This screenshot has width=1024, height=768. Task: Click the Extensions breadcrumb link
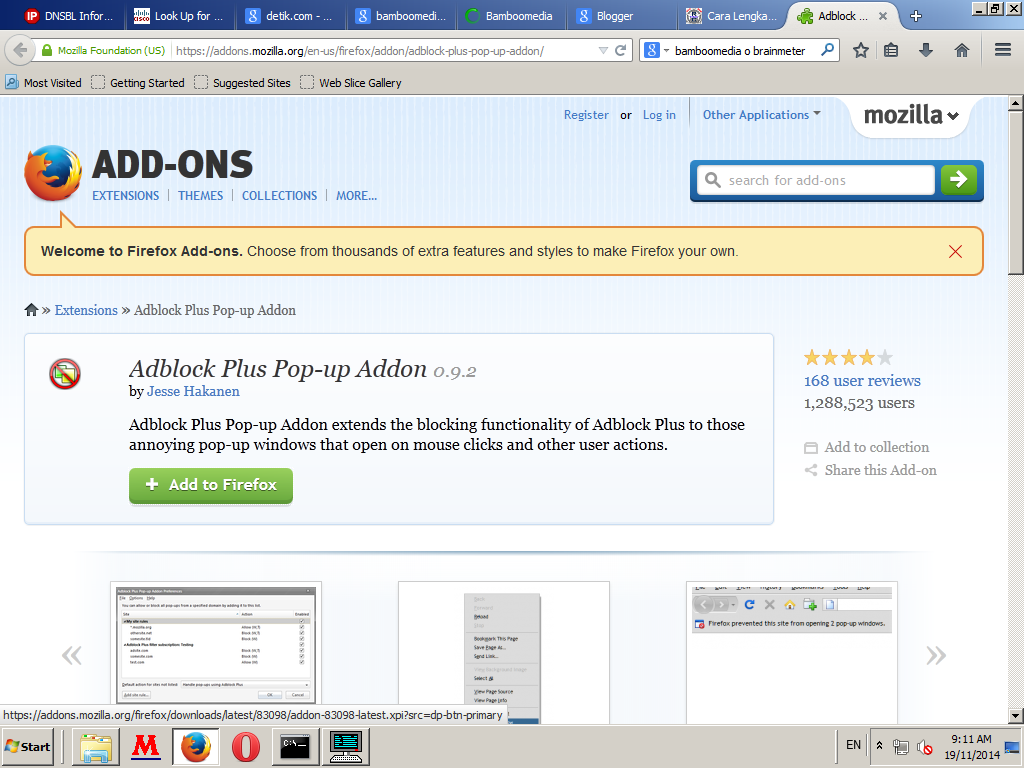click(x=86, y=310)
